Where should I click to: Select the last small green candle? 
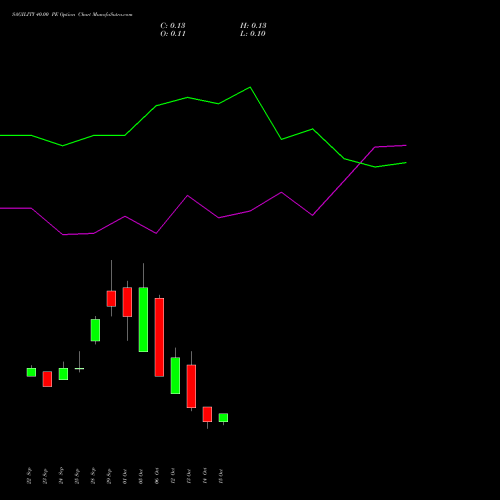(223, 418)
